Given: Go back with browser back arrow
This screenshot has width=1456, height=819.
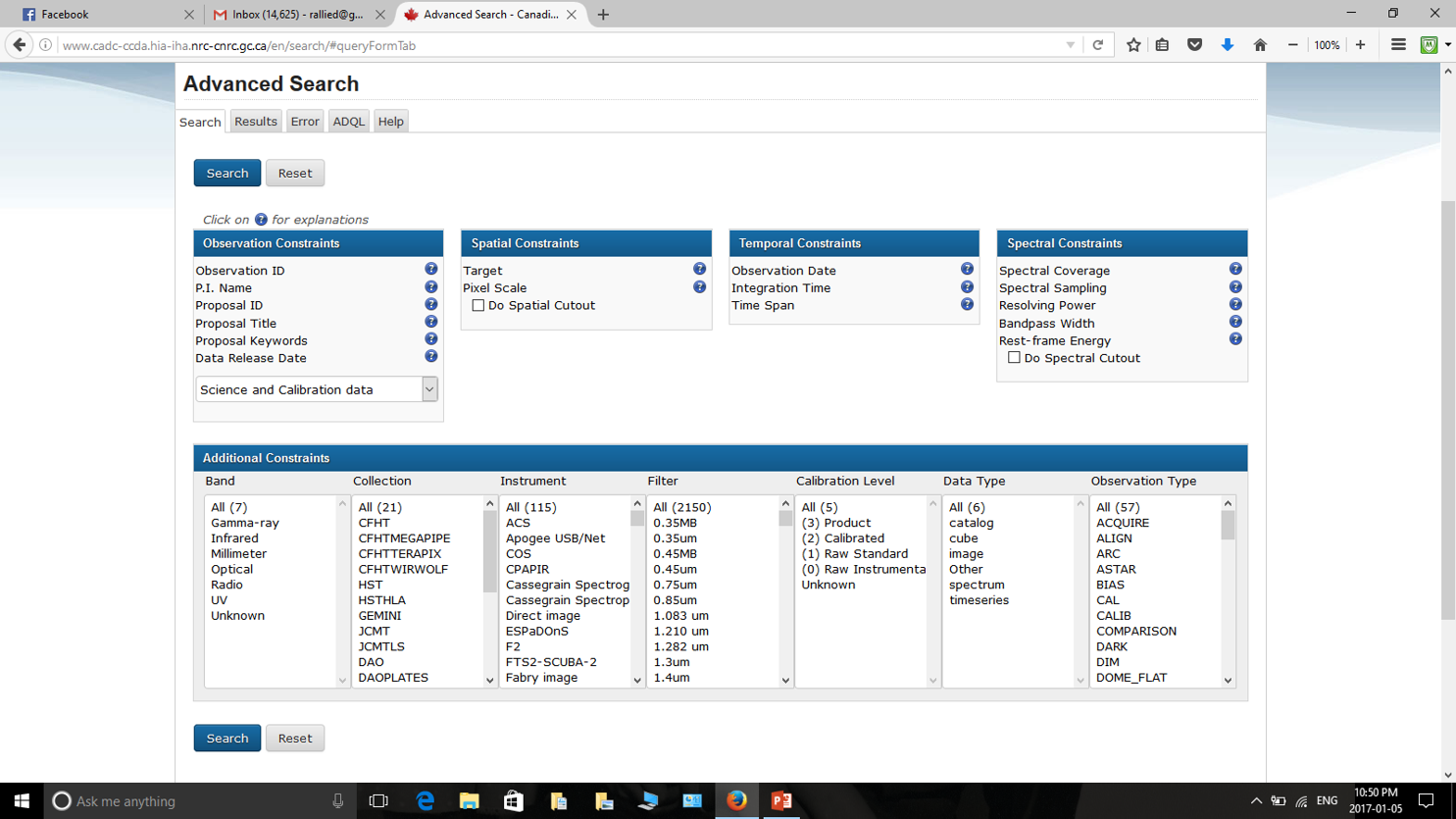Looking at the screenshot, I should pos(20,45).
